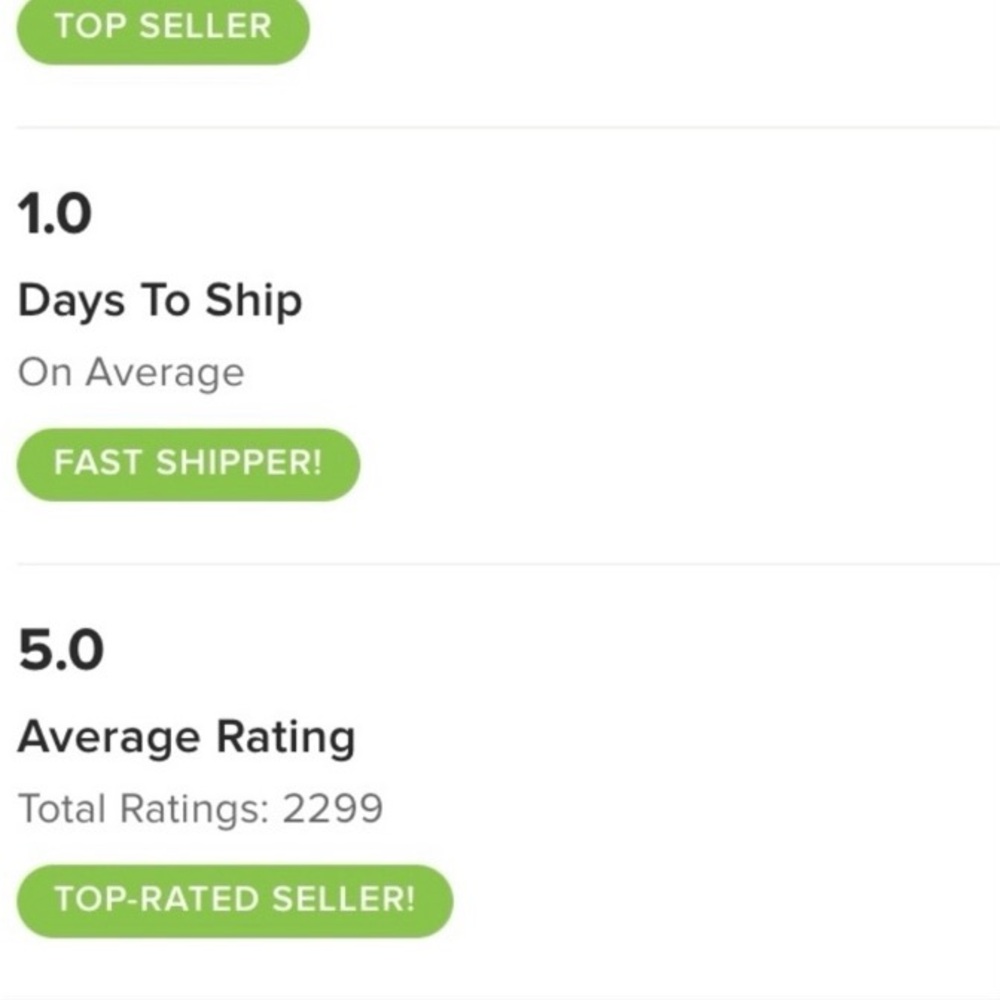Click the word Days in the shipping heading
1000x1000 pixels.
[68, 301]
